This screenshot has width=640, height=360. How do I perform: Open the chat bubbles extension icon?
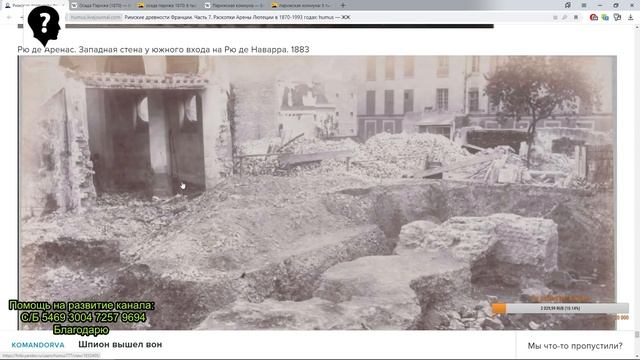coord(617,17)
